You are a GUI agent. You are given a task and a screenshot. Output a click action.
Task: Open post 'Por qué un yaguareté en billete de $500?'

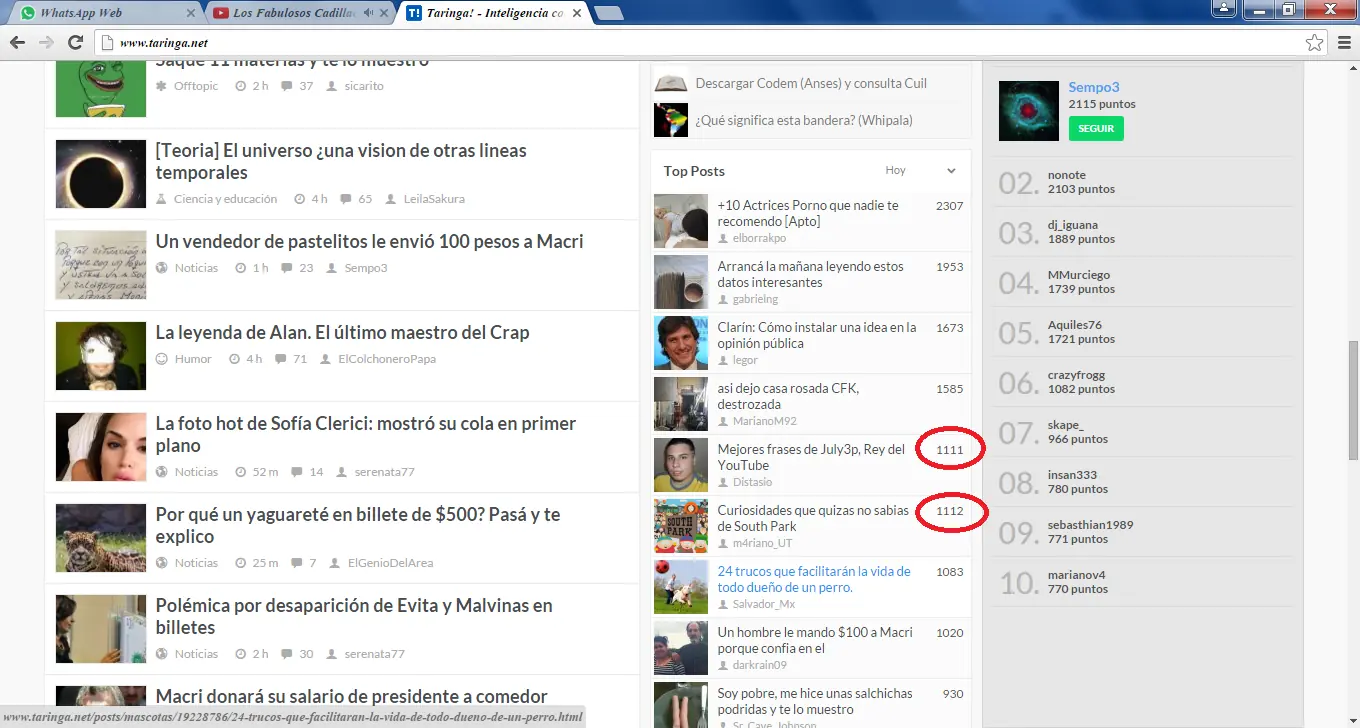tap(358, 525)
